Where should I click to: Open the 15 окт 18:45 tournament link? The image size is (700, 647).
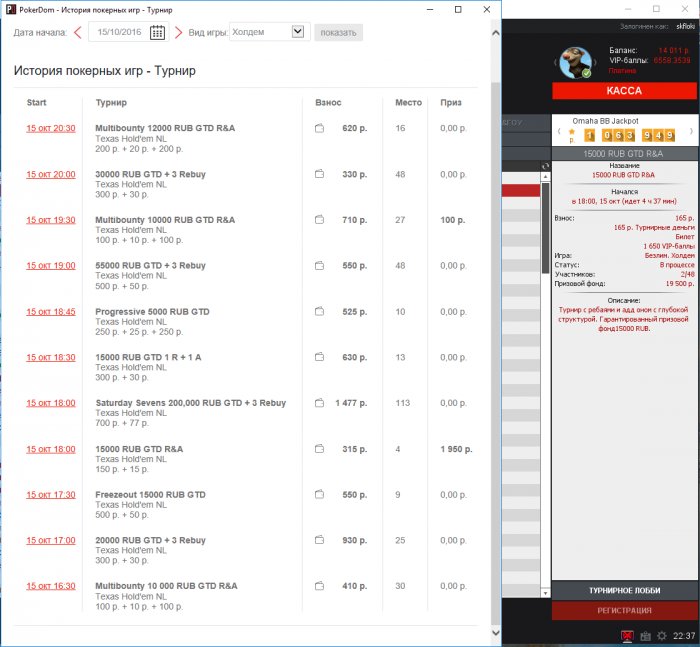click(50, 312)
